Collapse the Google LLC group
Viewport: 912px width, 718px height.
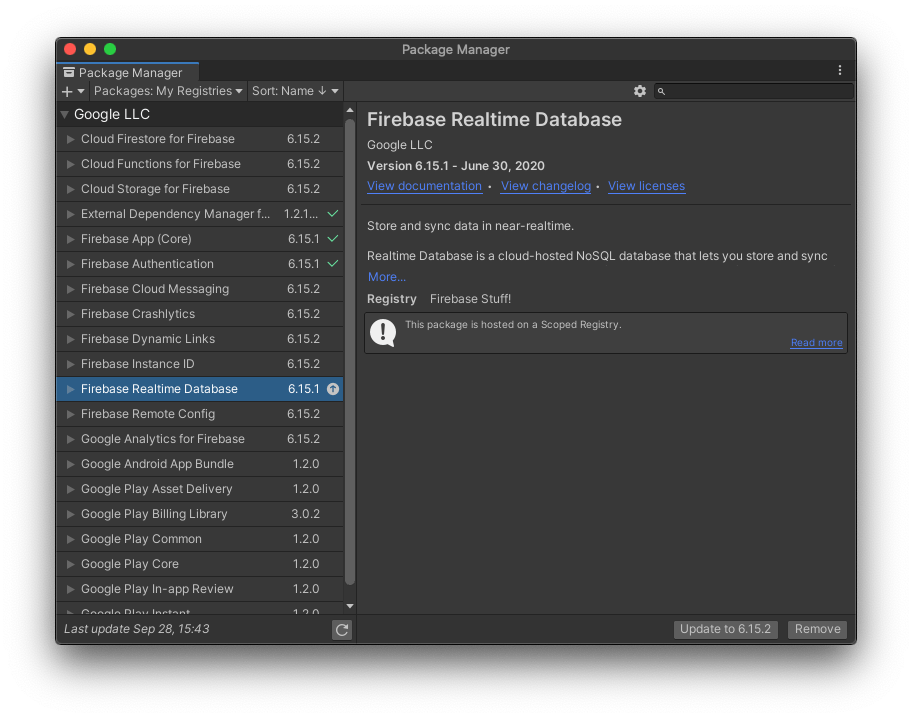tap(65, 115)
